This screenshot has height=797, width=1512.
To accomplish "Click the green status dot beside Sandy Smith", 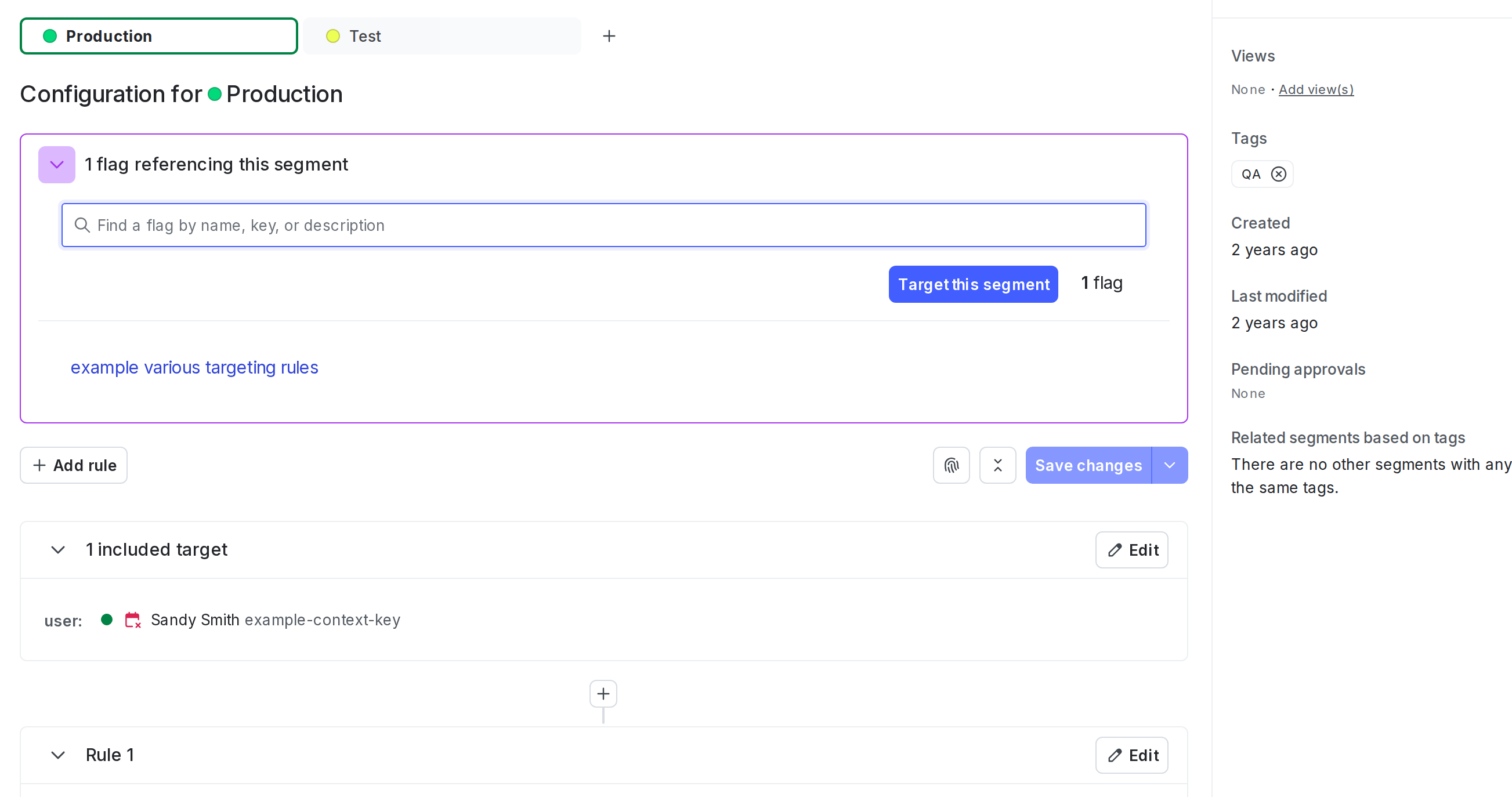I will point(107,620).
